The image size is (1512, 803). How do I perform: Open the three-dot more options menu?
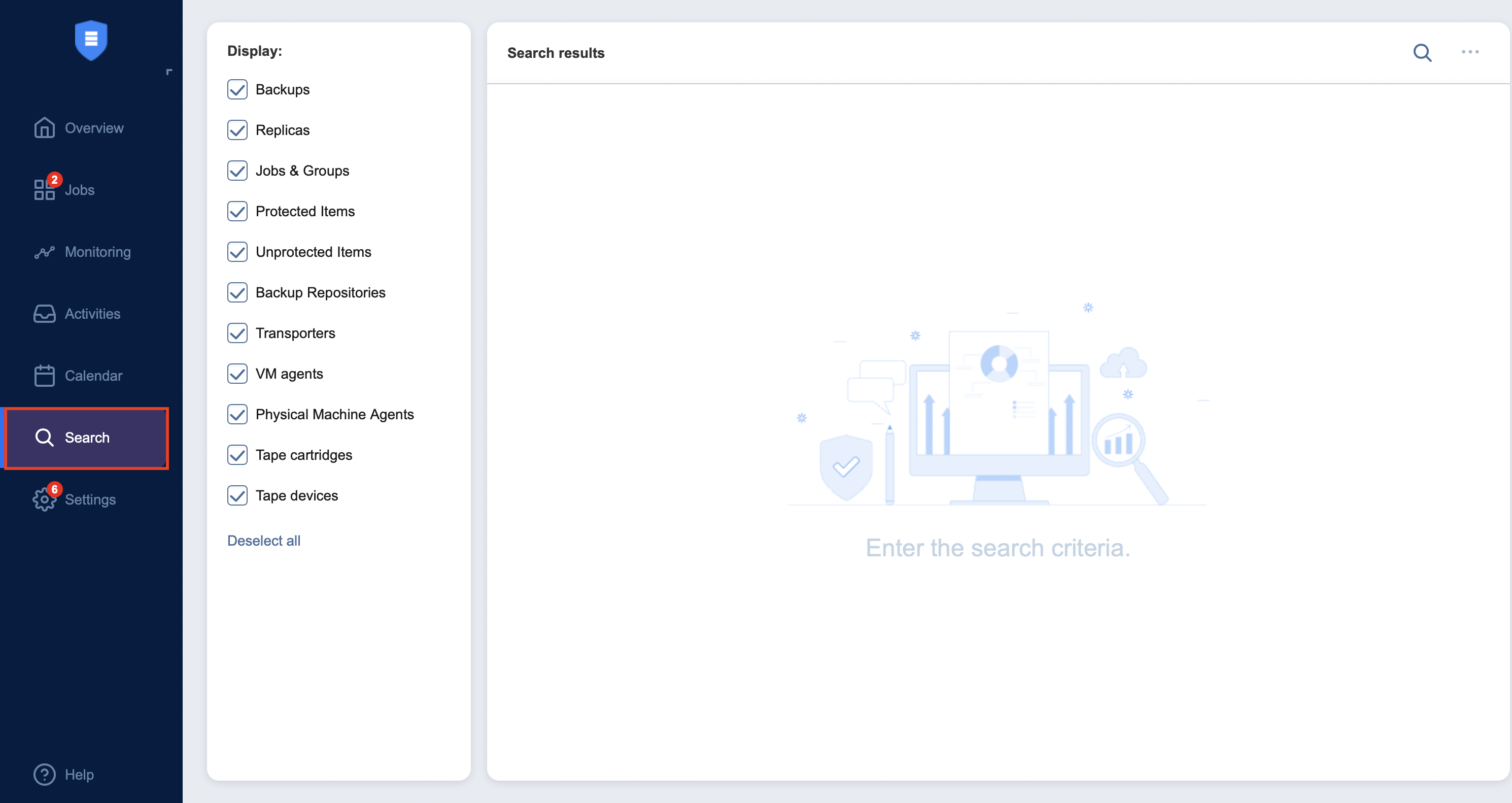1470,52
